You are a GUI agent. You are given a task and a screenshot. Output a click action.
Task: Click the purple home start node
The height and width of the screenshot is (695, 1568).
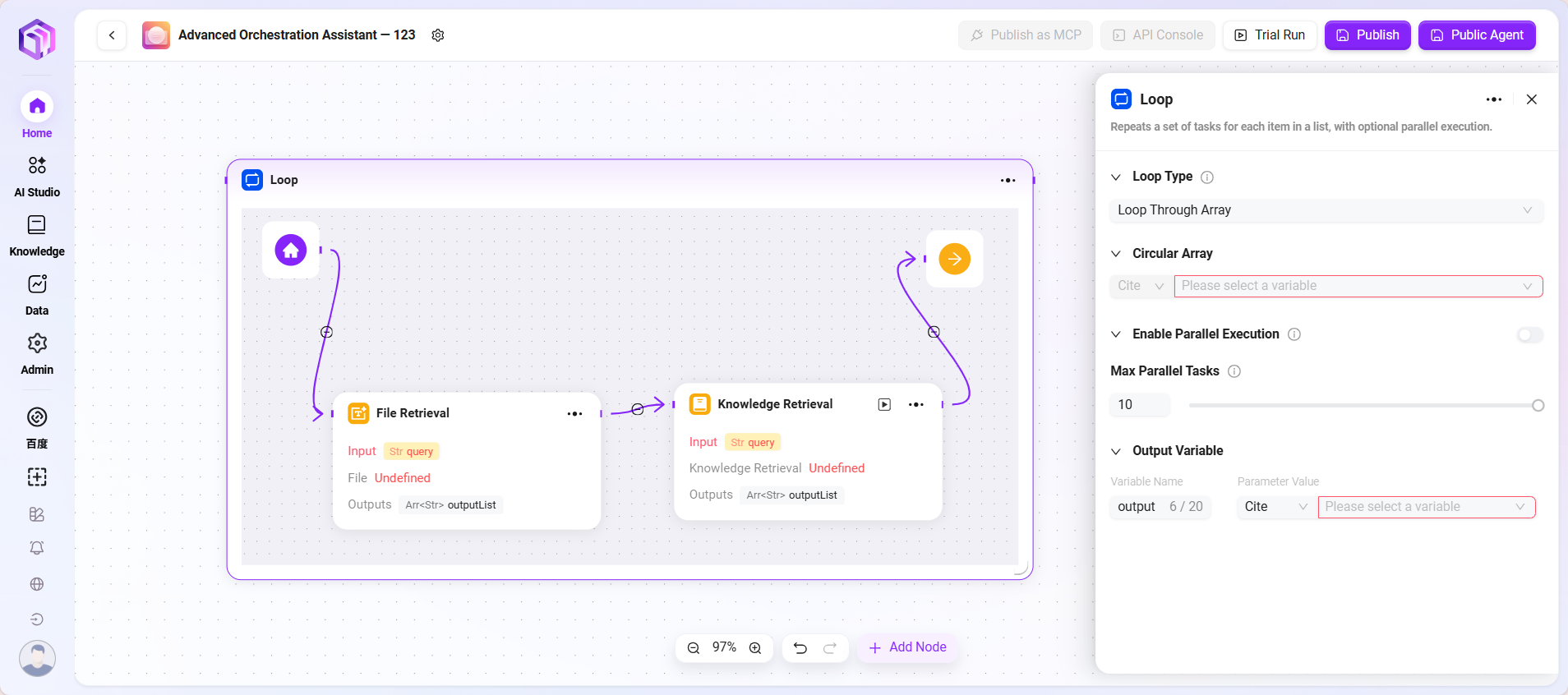[291, 251]
